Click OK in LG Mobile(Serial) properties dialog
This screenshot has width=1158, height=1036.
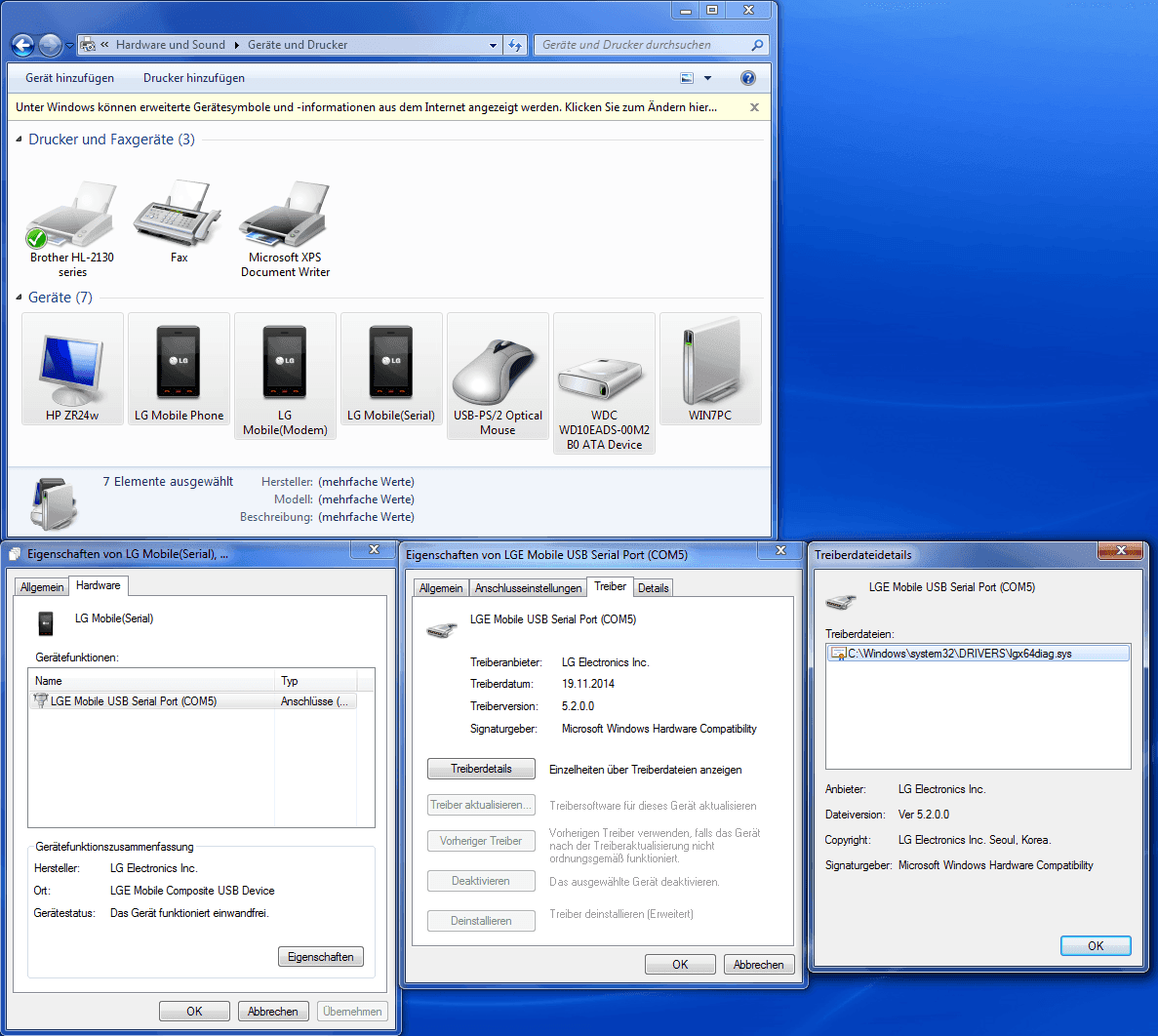coord(194,1011)
